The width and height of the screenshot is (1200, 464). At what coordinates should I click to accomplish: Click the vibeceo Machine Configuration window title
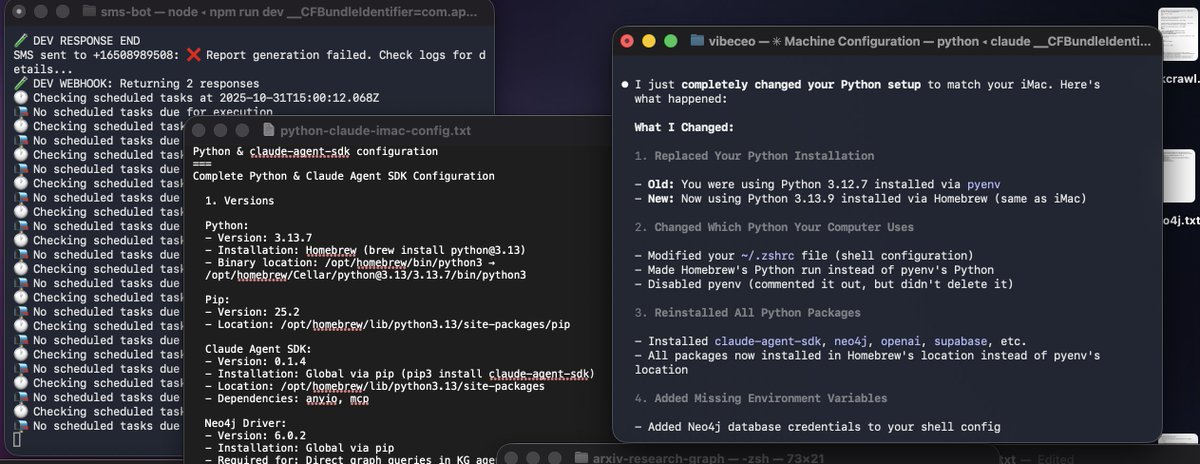click(x=930, y=41)
